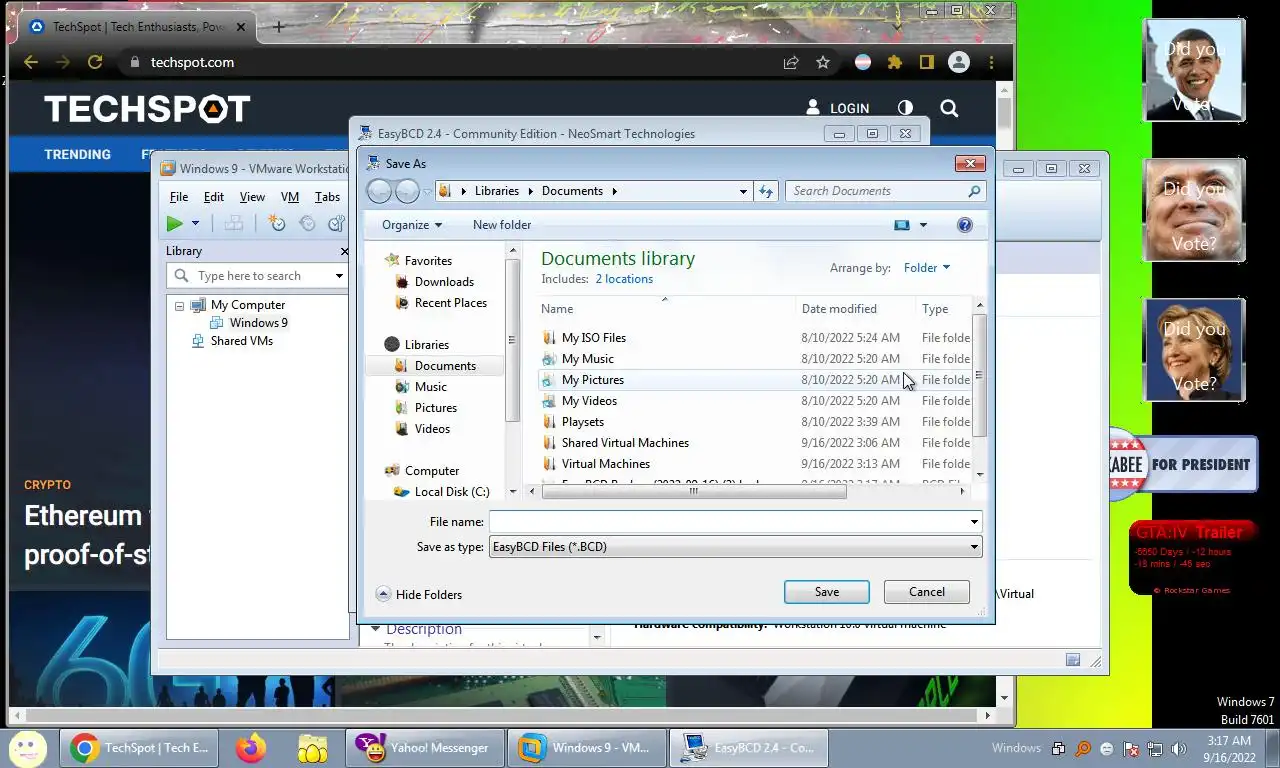Select Local Disk (C:) in navigation pane

(x=451, y=492)
